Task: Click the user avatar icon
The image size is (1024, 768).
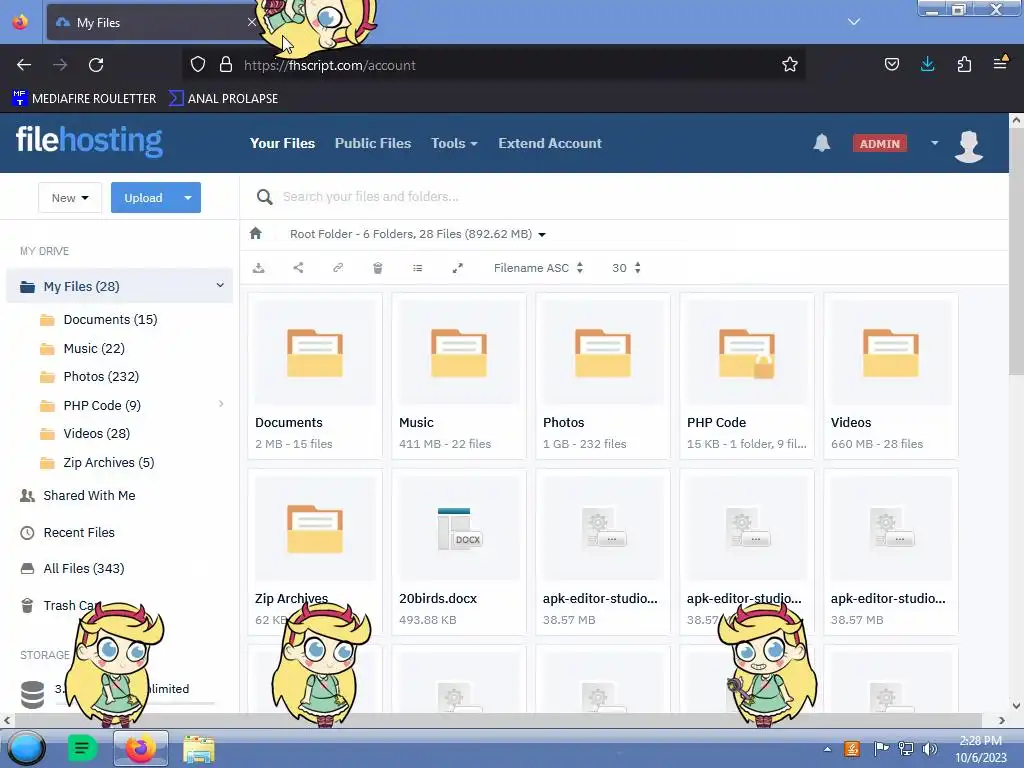Action: pos(968,145)
